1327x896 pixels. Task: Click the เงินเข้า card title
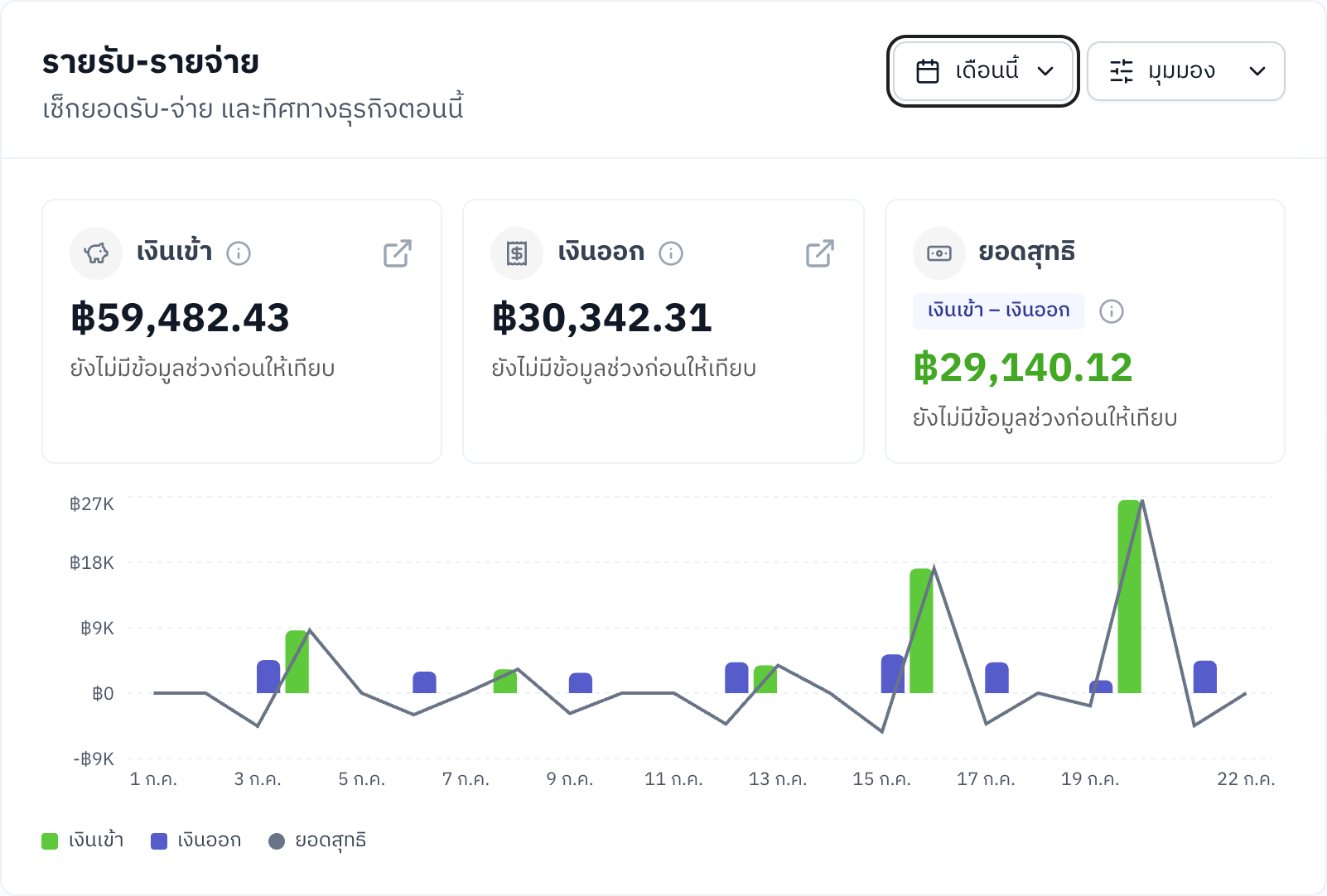175,252
